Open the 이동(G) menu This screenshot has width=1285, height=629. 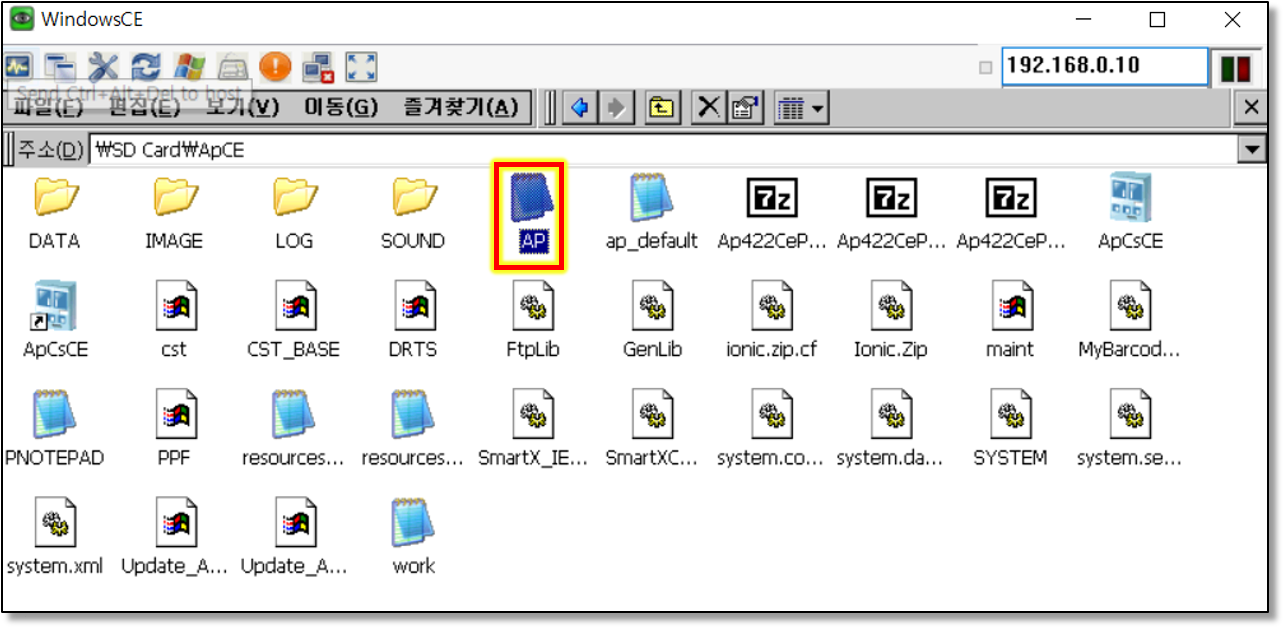341,107
